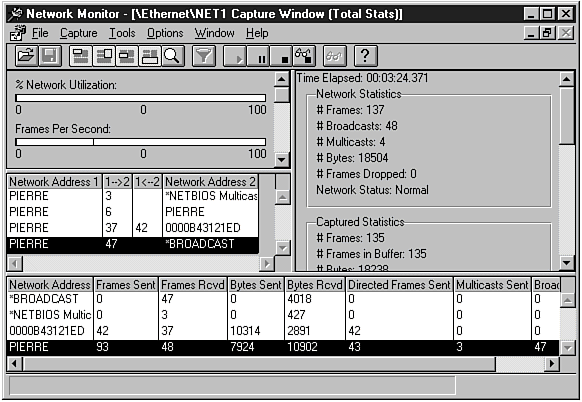
Task: Select the session row with *NETBIOS Multicast
Action: pyautogui.click(x=133, y=196)
